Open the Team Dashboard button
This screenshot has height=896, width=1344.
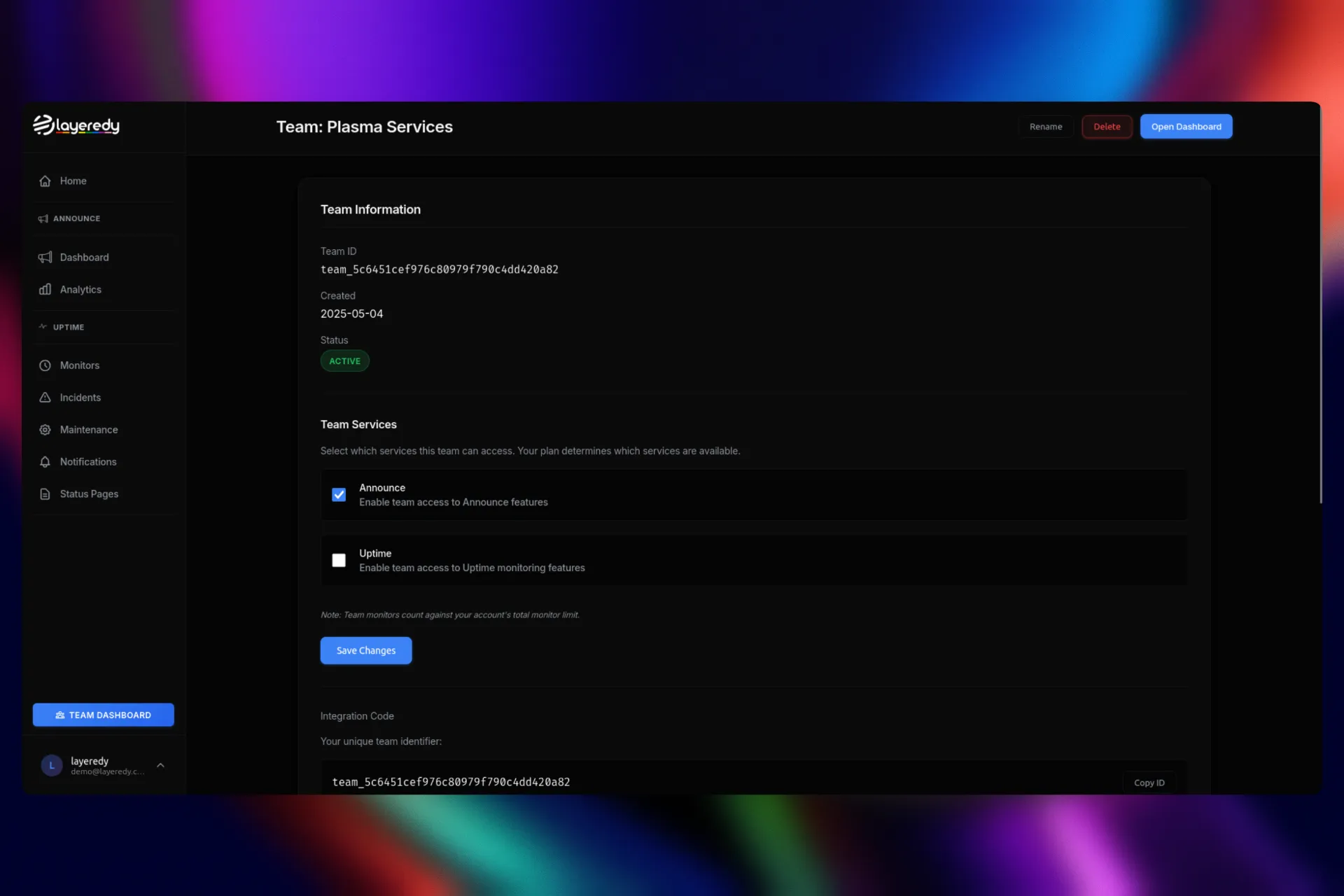click(104, 715)
